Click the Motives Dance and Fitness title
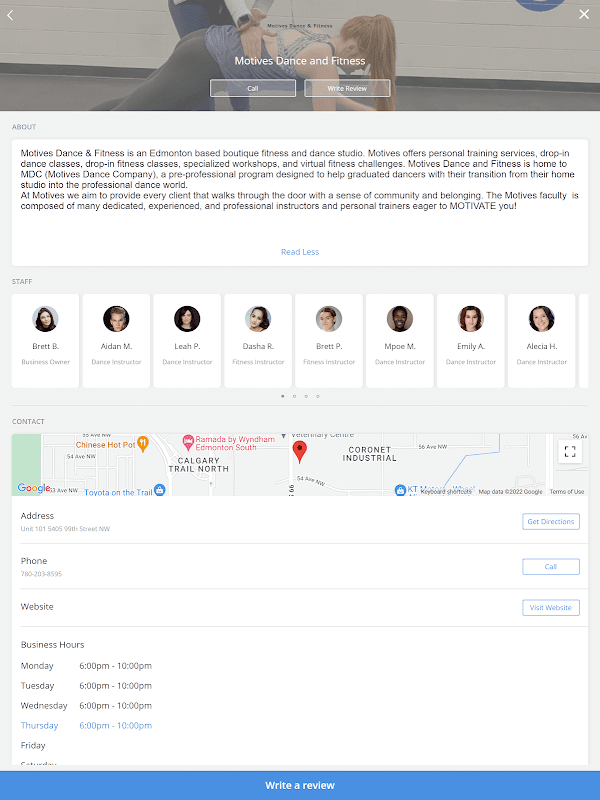600x800 pixels. coord(300,61)
